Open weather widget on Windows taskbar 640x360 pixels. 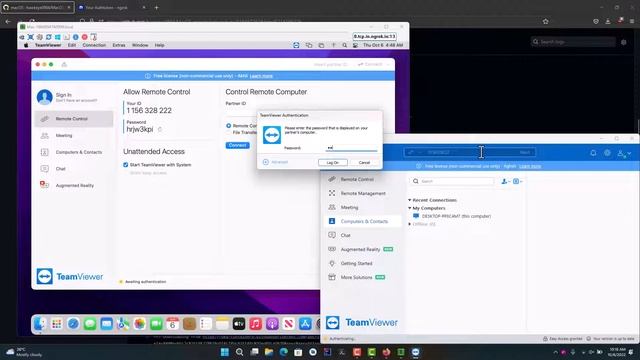(x=24, y=352)
